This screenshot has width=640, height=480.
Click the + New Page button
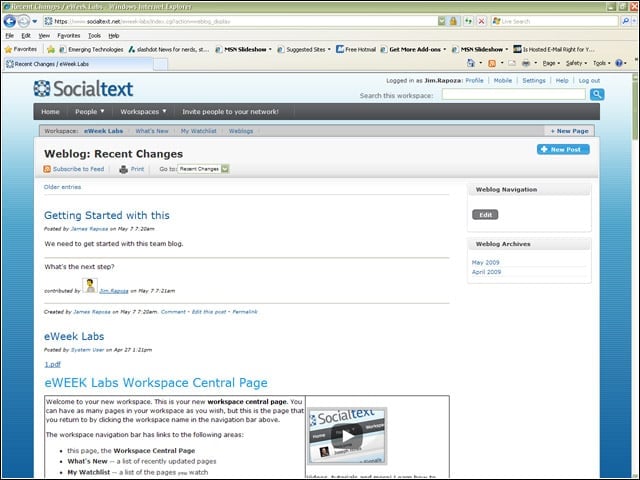tap(569, 131)
